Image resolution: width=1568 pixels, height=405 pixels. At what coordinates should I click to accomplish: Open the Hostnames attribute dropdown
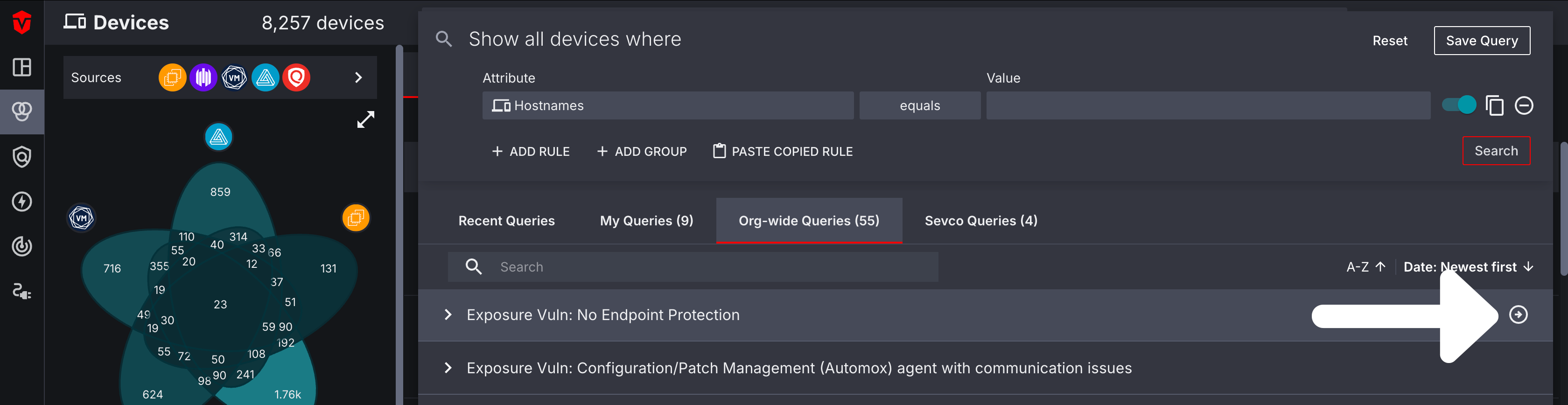click(x=668, y=105)
